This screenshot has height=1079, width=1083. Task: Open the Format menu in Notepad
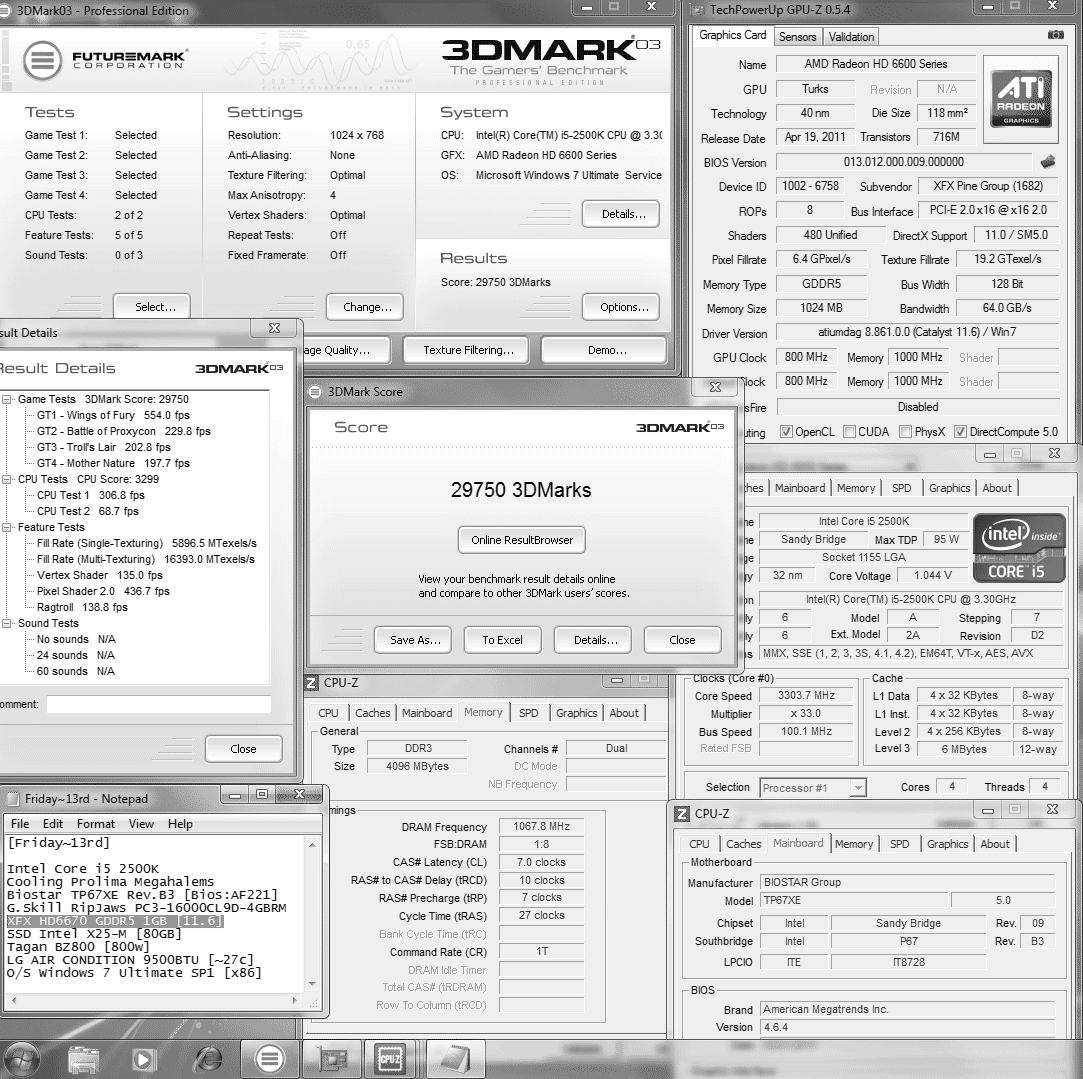point(95,823)
